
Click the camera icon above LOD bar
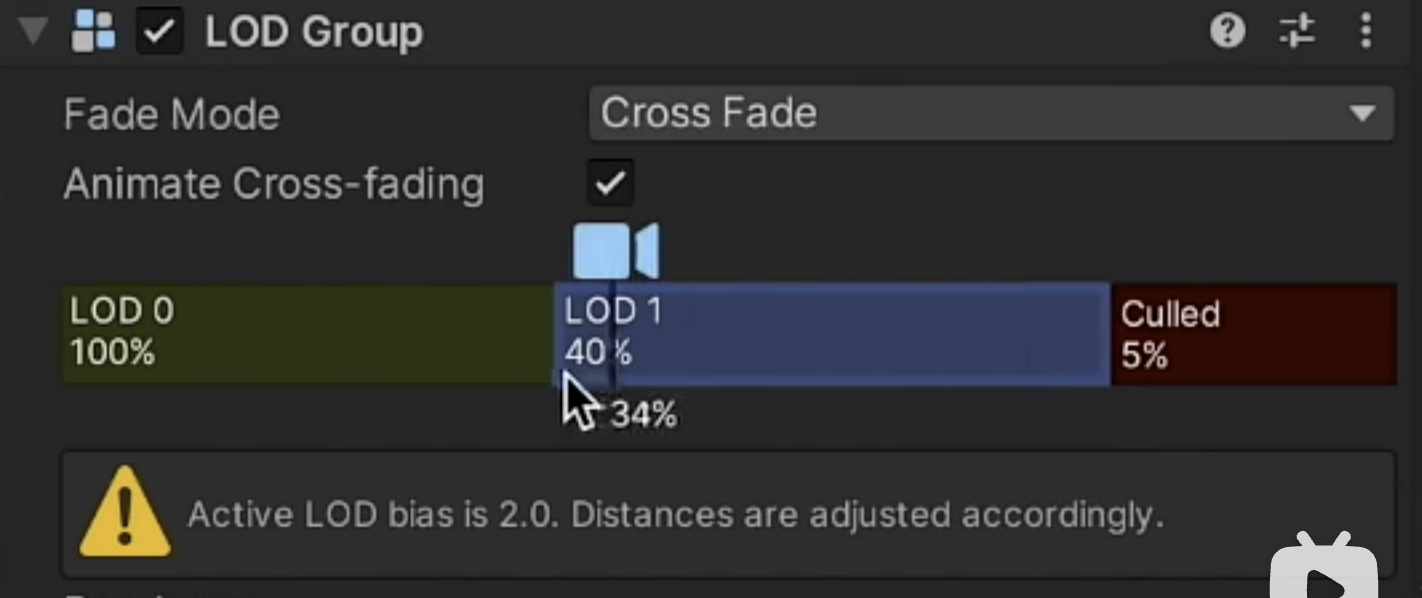615,251
